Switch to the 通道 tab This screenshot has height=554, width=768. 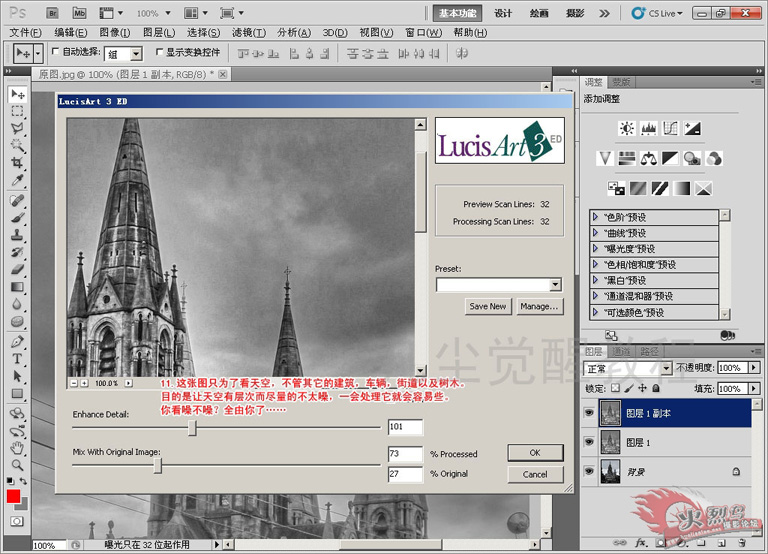coord(621,351)
